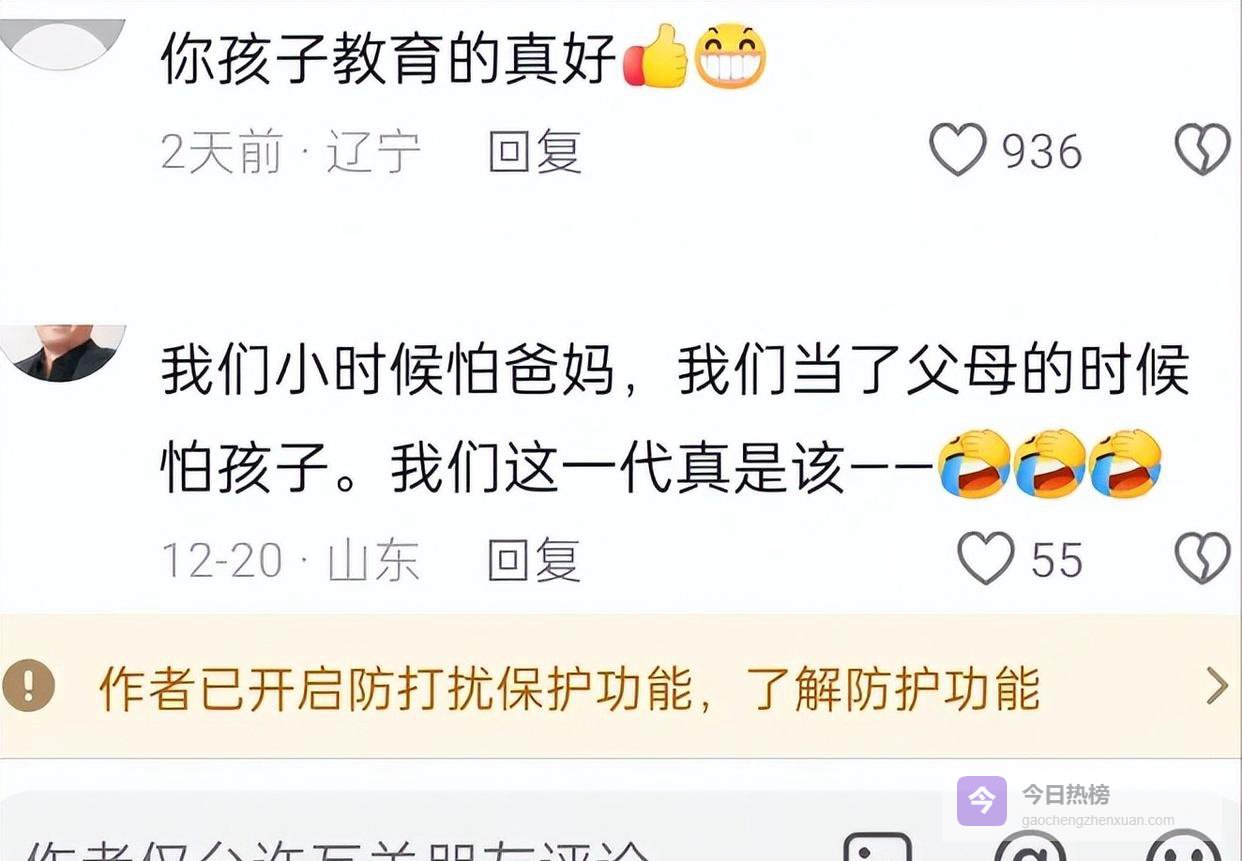Expand the protection banner via right chevron

tap(1217, 686)
